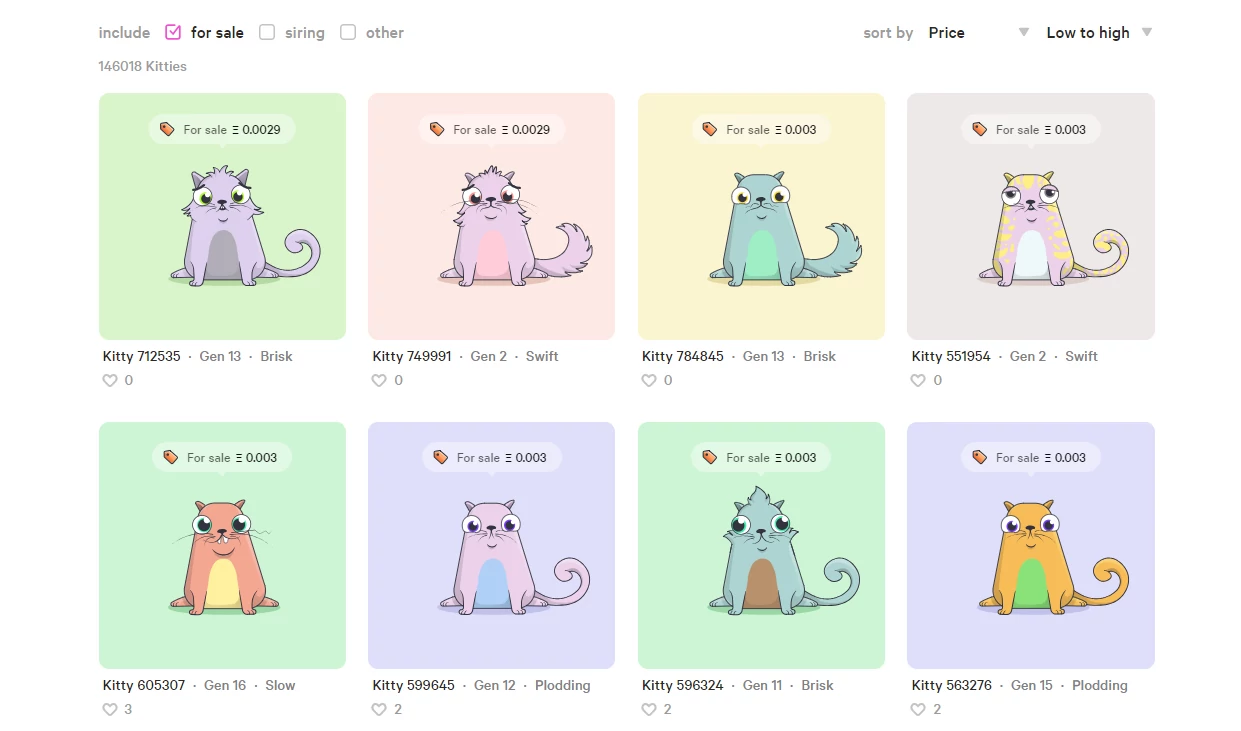Click the heart icon for Kitty 551954
1241x731 pixels.
pos(918,380)
